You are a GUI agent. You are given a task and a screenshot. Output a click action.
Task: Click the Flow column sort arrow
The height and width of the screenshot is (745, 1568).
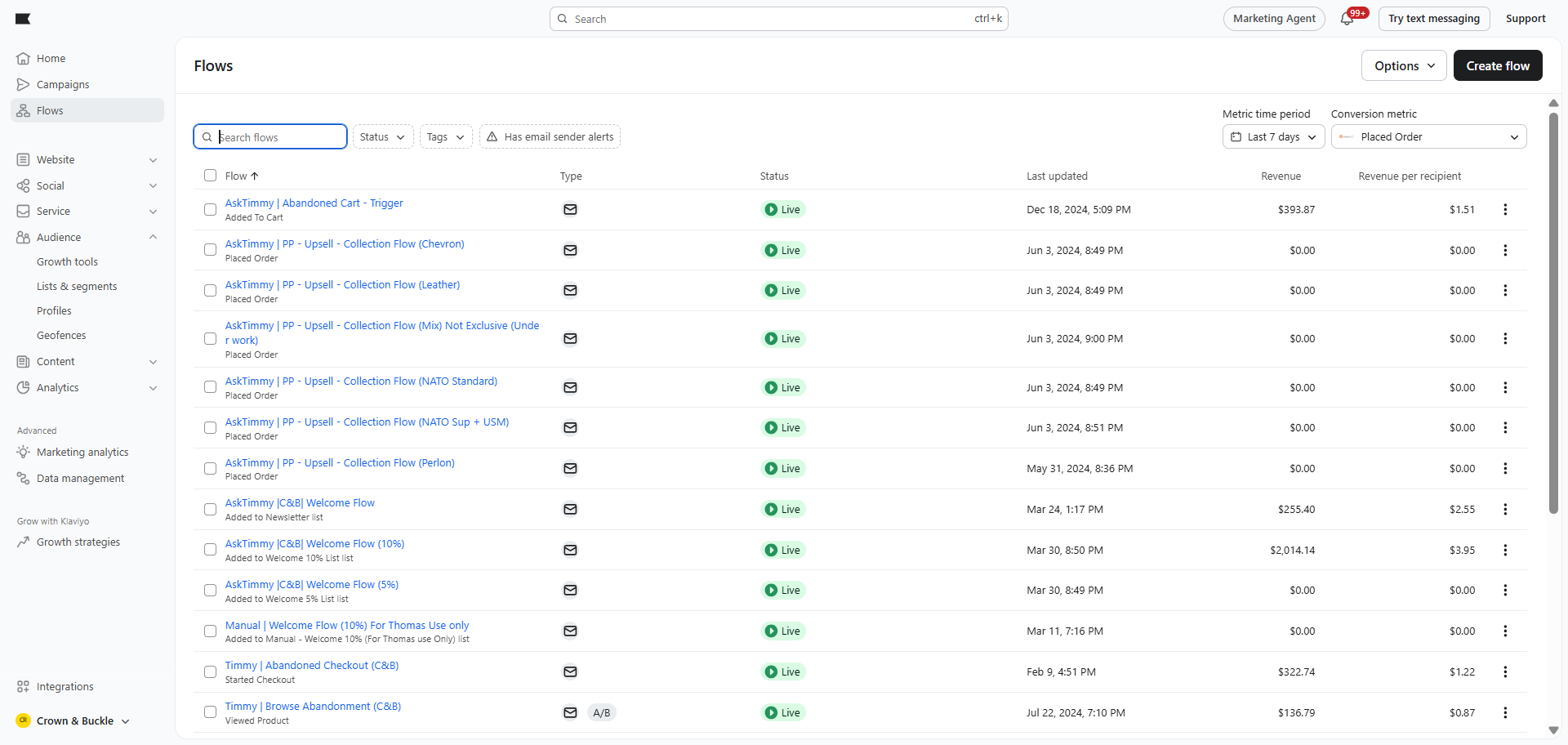point(255,176)
